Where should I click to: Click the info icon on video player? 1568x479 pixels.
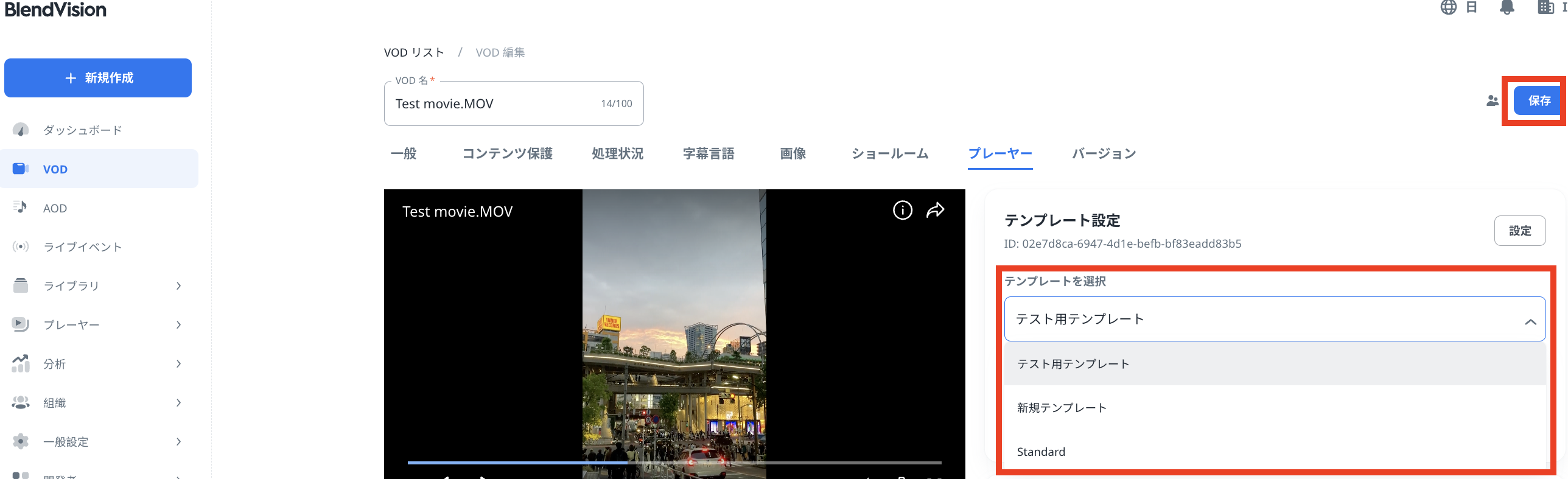tap(902, 211)
